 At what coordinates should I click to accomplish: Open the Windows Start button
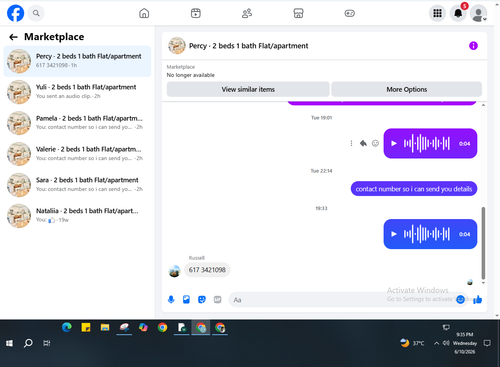[x=9, y=343]
